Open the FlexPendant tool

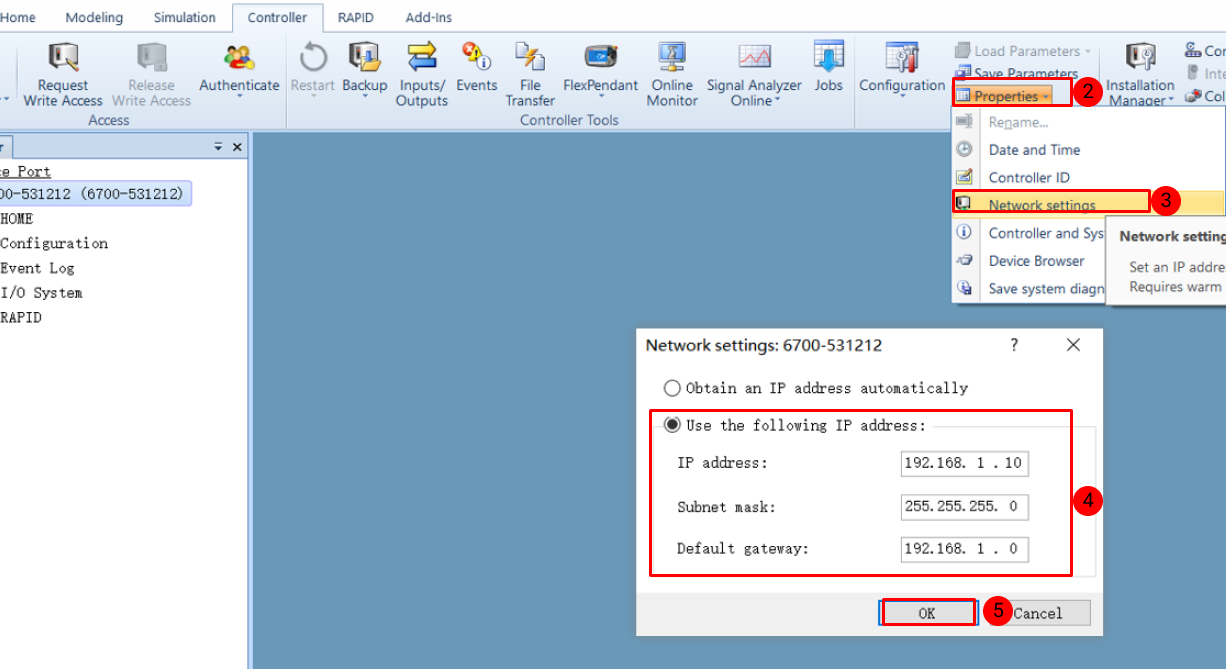click(x=600, y=68)
